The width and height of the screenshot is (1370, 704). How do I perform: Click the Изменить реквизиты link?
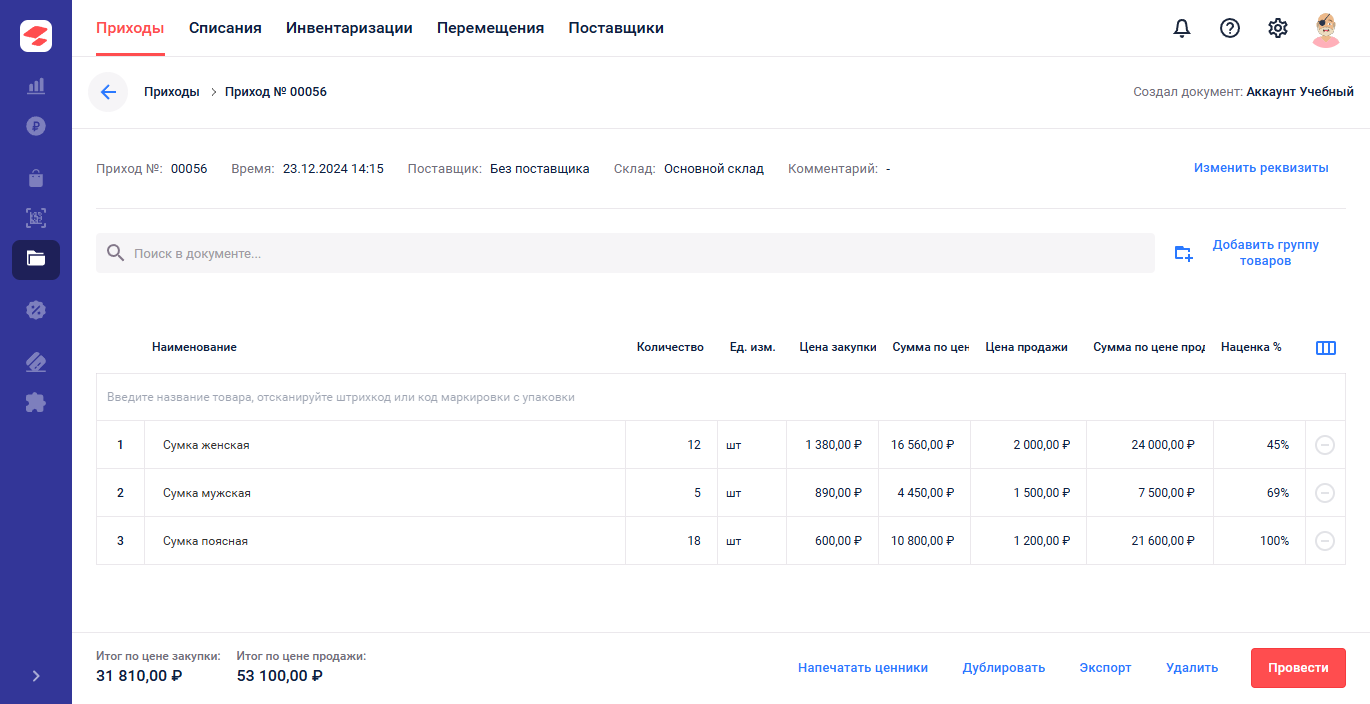(1261, 168)
